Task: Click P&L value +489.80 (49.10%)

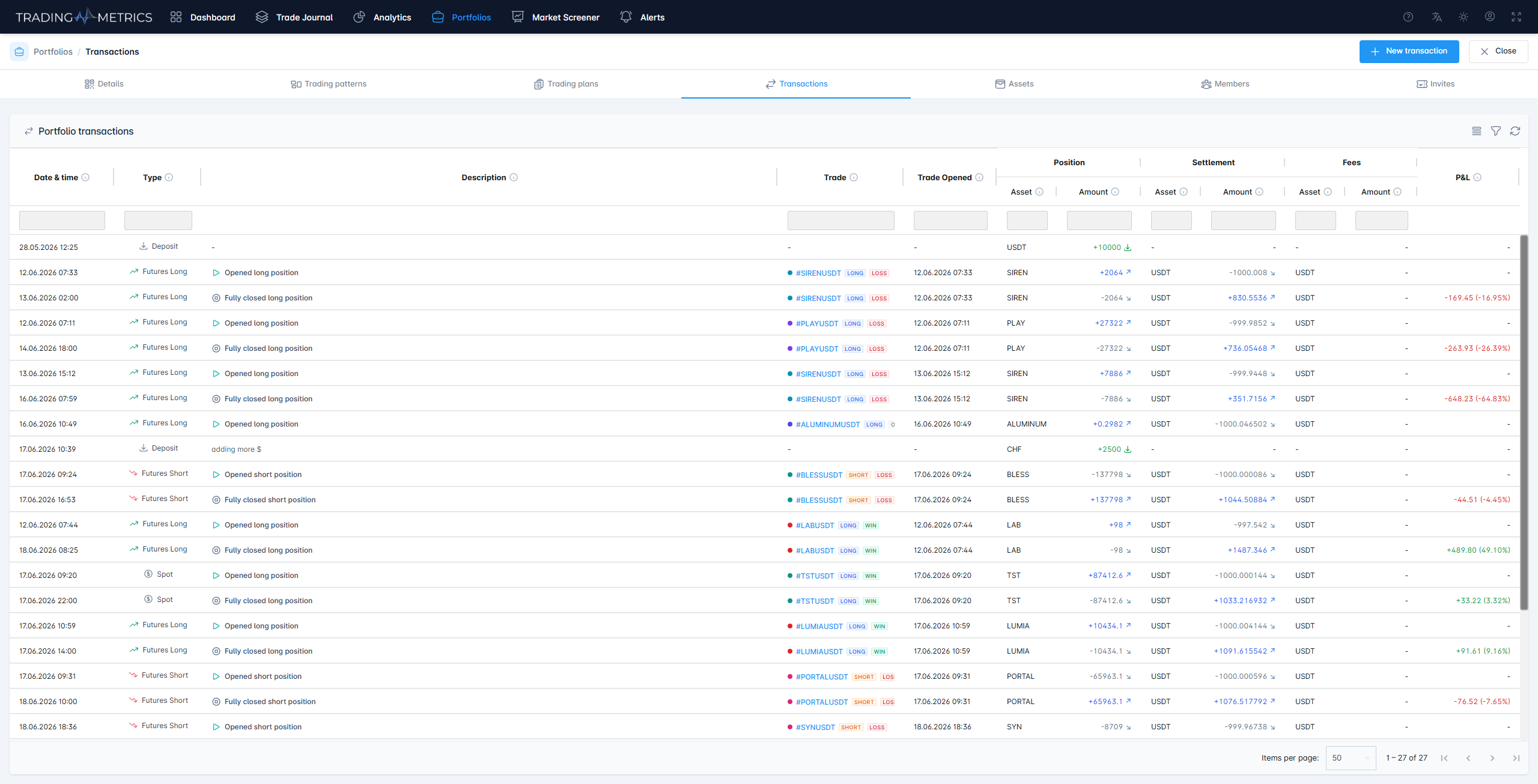Action: (1478, 550)
